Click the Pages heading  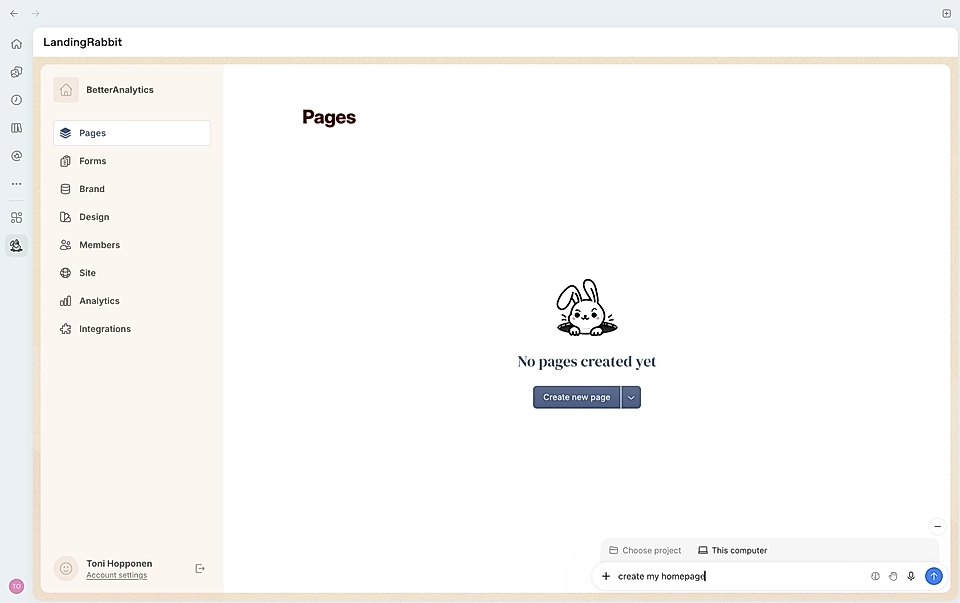click(x=329, y=117)
